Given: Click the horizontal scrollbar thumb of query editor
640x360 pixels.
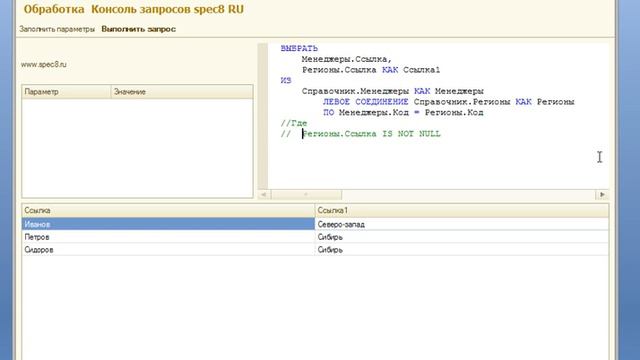Looking at the screenshot, I should [306, 195].
